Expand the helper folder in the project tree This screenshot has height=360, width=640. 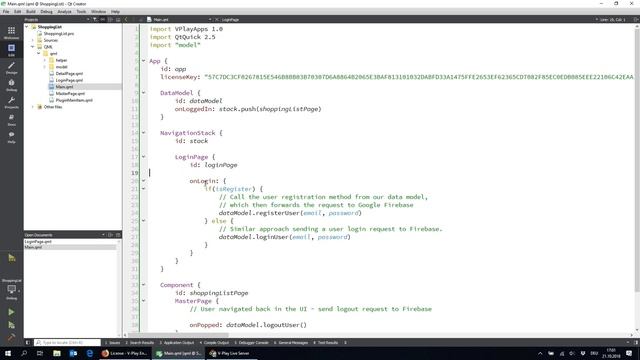point(44,60)
